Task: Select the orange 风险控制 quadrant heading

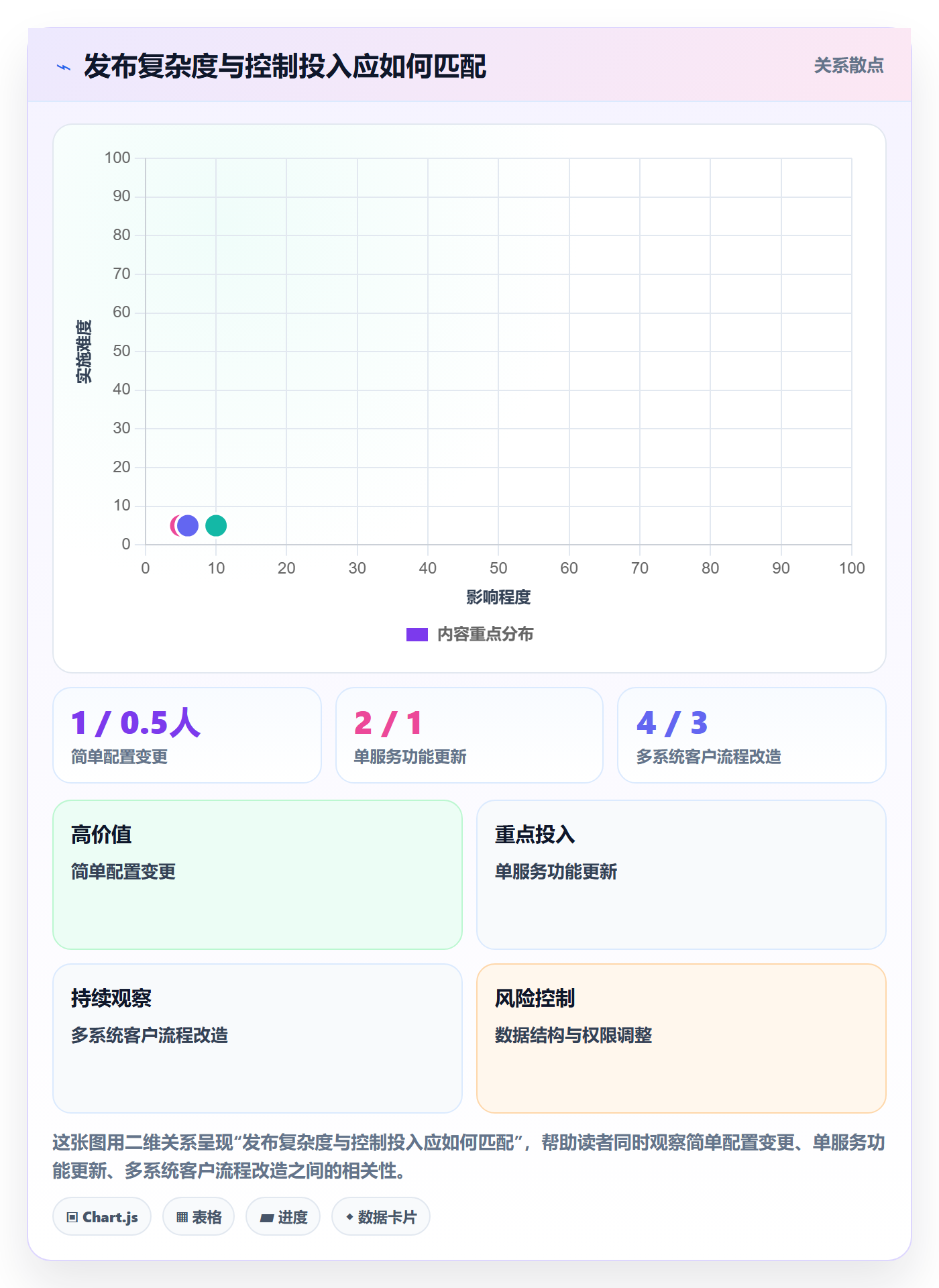Action: (x=535, y=998)
